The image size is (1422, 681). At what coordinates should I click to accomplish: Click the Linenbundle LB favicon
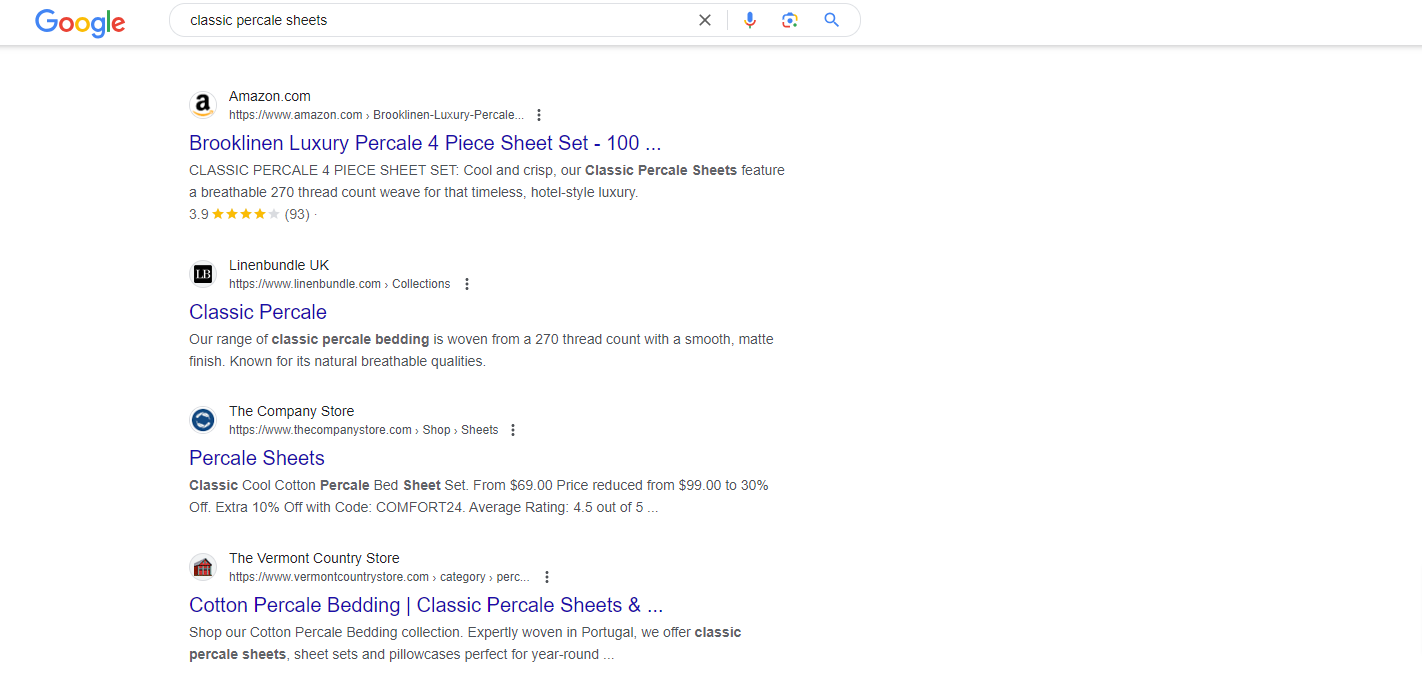tap(203, 274)
